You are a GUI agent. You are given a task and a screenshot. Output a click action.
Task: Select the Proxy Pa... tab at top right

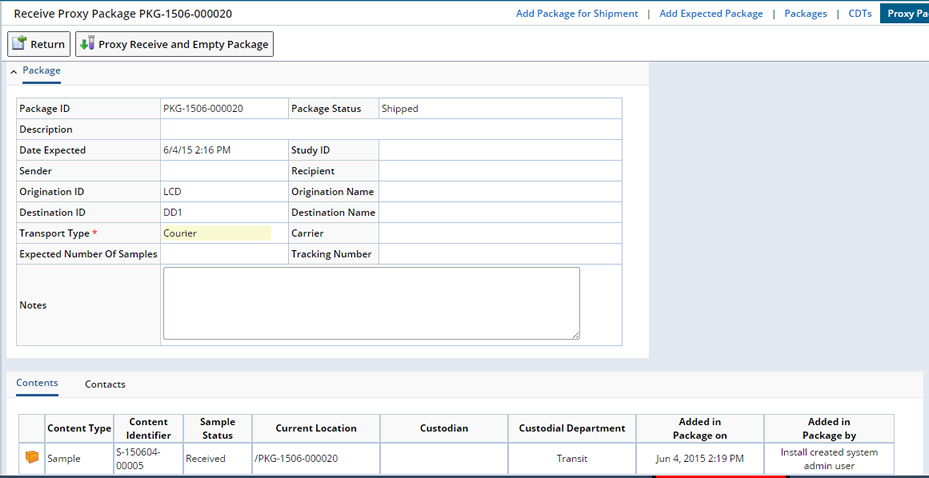pos(905,14)
